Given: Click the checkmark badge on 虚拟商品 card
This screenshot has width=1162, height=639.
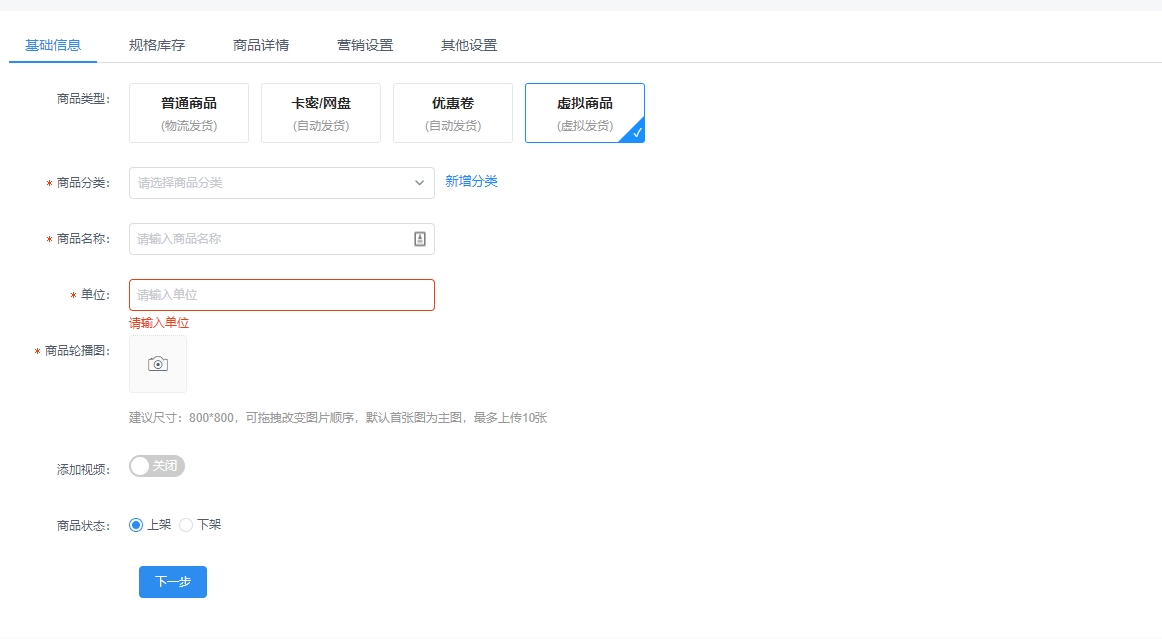Looking at the screenshot, I should tap(636, 133).
